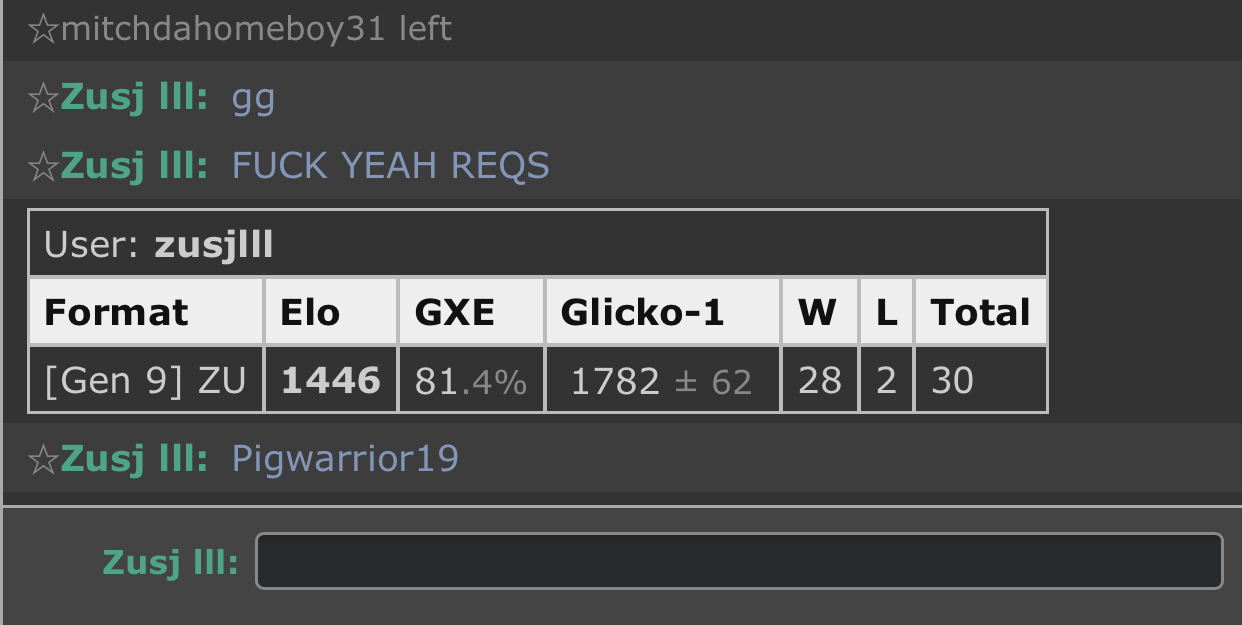Click the star icon beside the REQS message
Image resolution: width=1242 pixels, height=625 pixels.
[43, 166]
